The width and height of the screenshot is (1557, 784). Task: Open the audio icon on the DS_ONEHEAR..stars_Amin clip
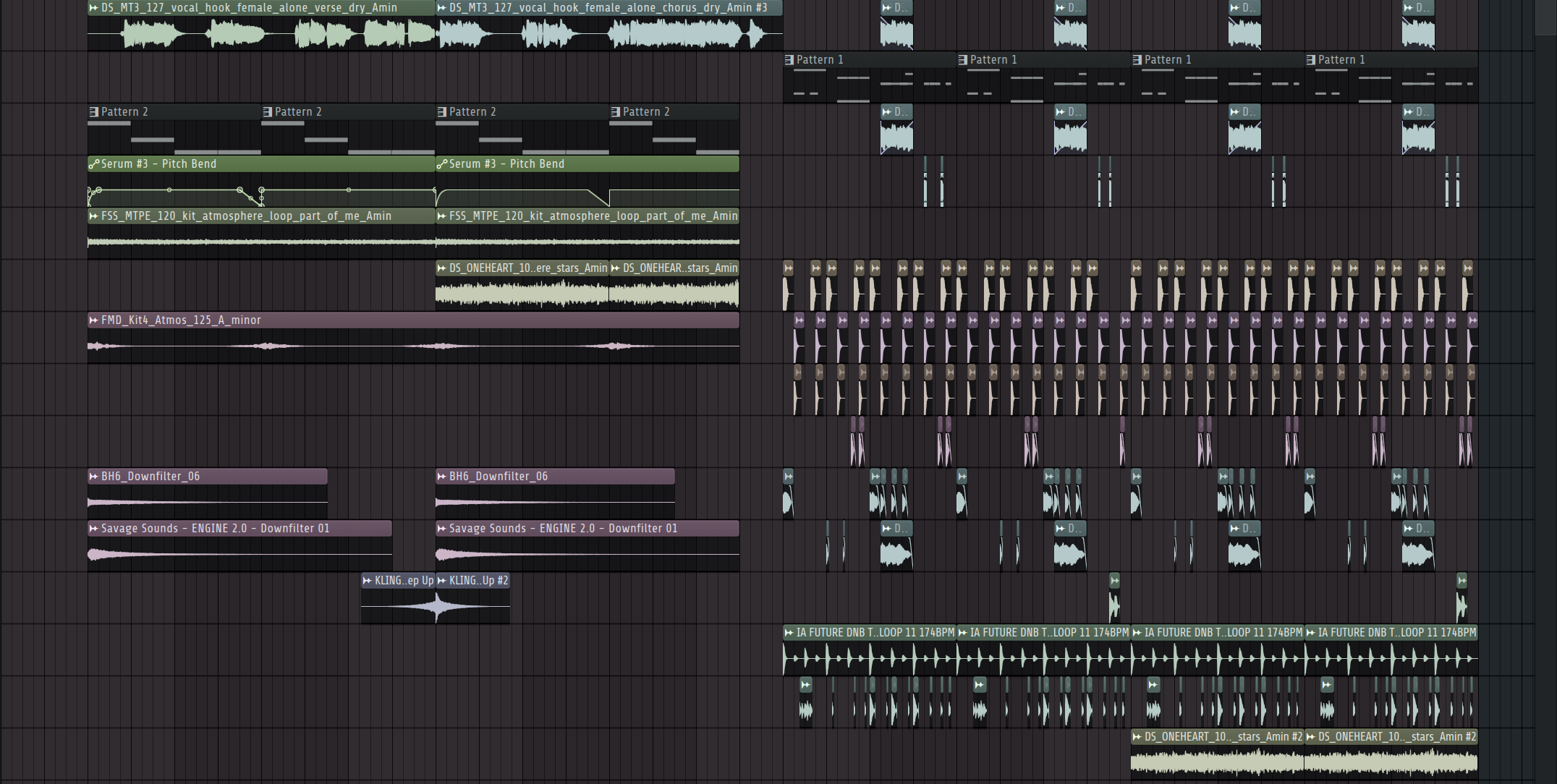coord(615,268)
